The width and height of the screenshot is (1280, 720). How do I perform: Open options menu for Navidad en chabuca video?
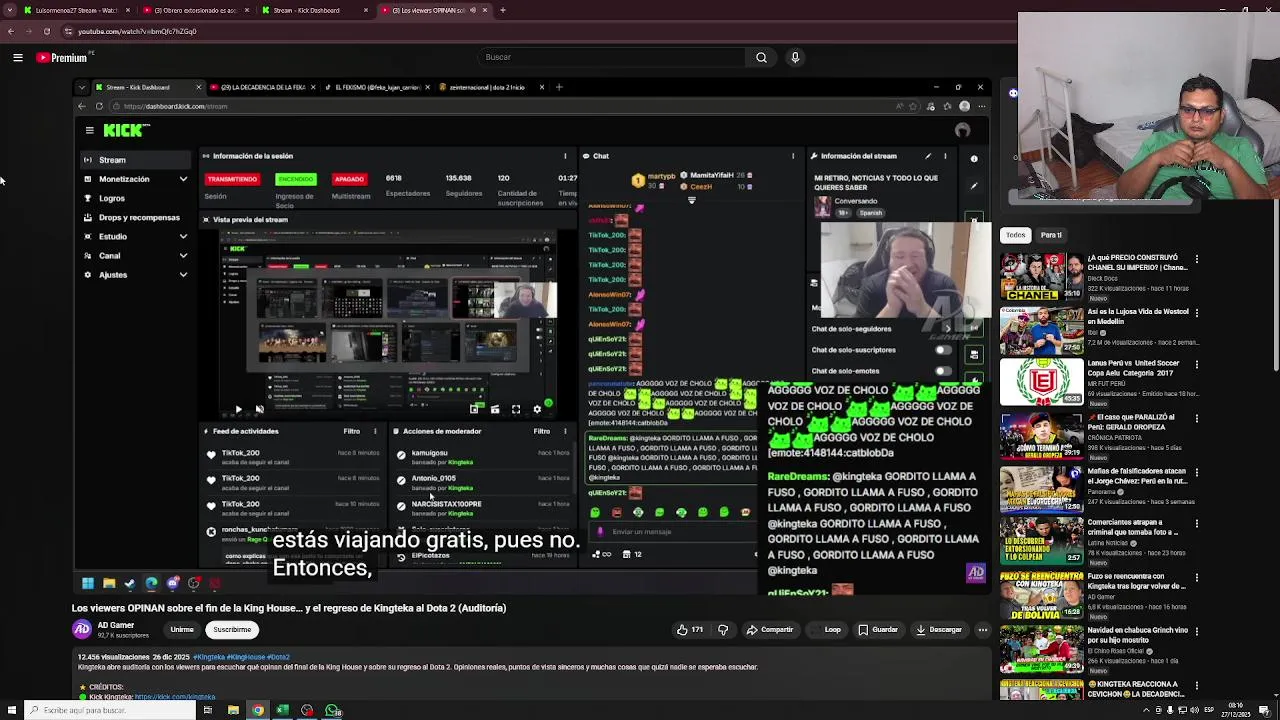point(1196,632)
